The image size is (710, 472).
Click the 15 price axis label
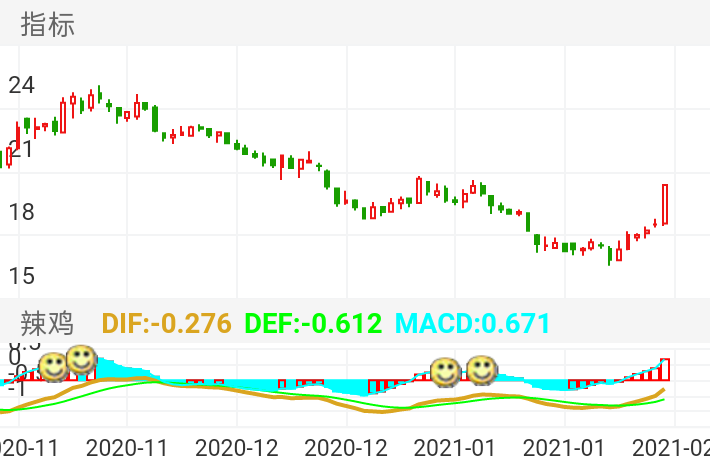click(21, 275)
